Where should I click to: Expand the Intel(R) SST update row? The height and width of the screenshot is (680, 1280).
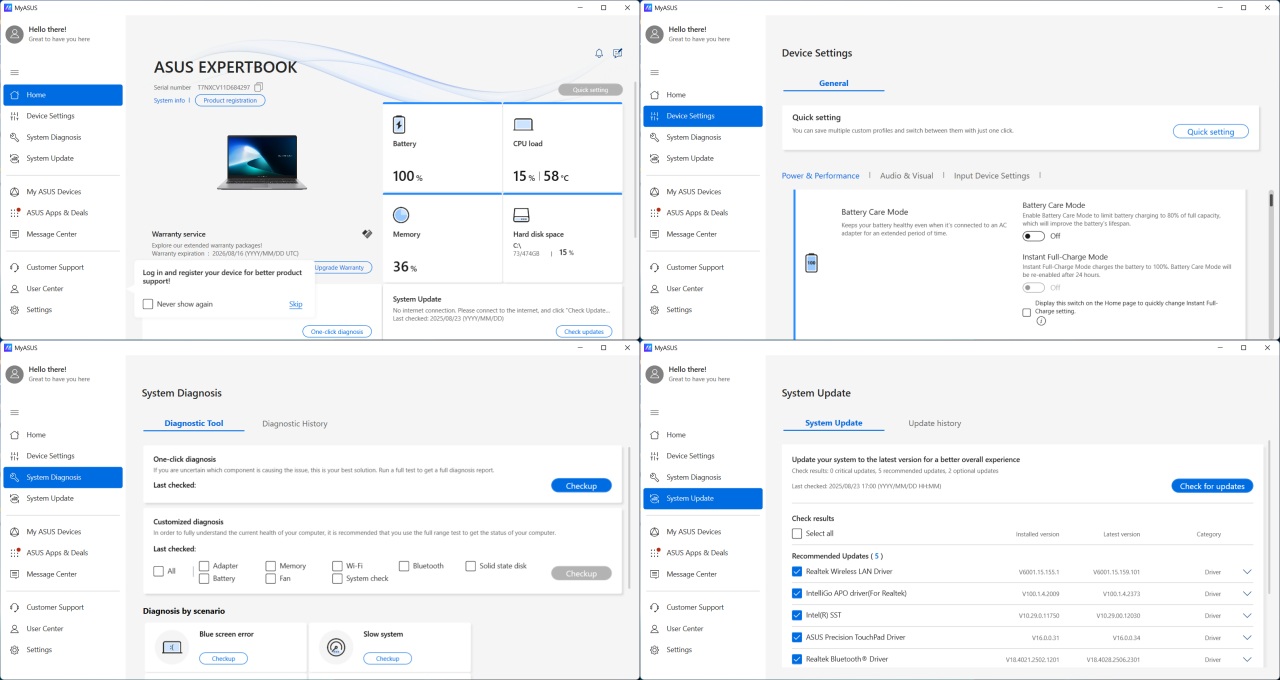[x=1247, y=616]
